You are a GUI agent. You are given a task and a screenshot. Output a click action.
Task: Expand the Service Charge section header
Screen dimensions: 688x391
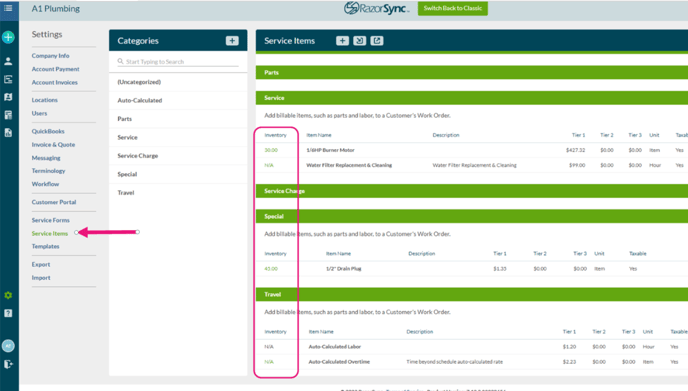(472, 191)
